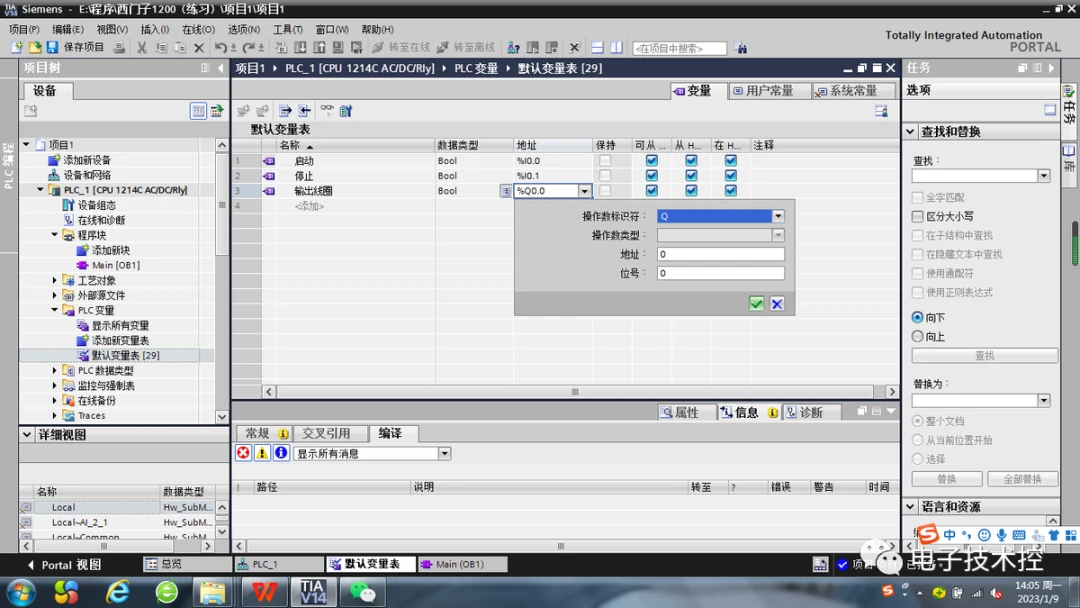Viewport: 1080px width, 608px height.
Task: Expand the 工艺对象 tree node
Action: pyautogui.click(x=54, y=280)
